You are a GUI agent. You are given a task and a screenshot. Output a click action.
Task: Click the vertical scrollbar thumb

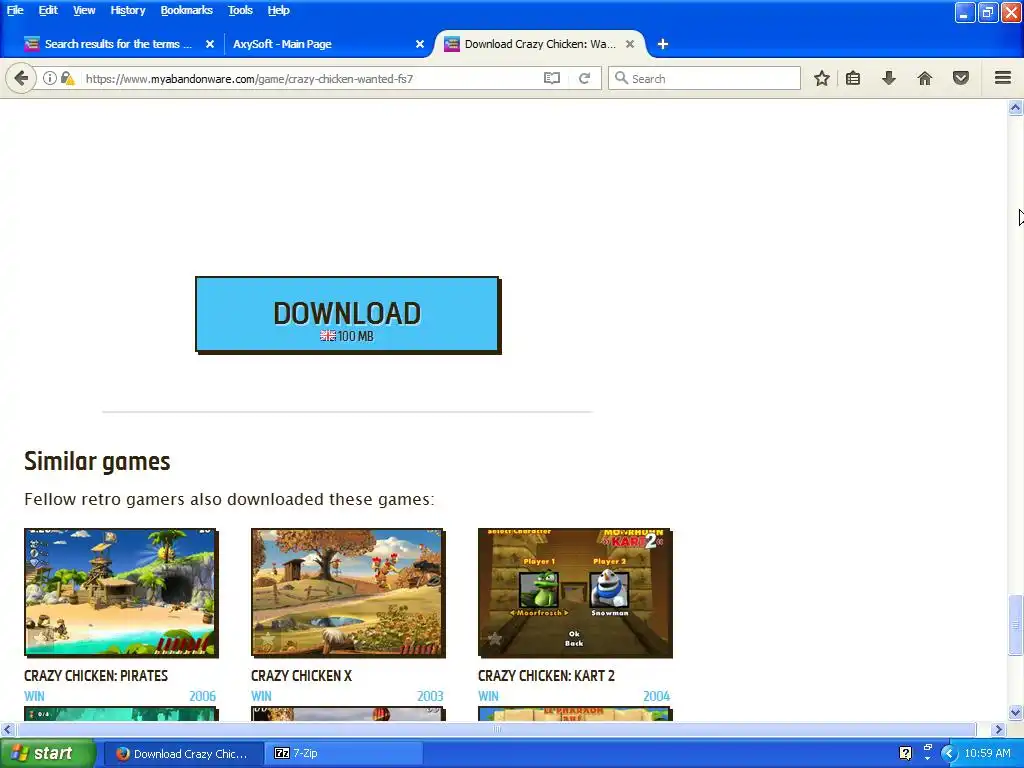[1015, 625]
